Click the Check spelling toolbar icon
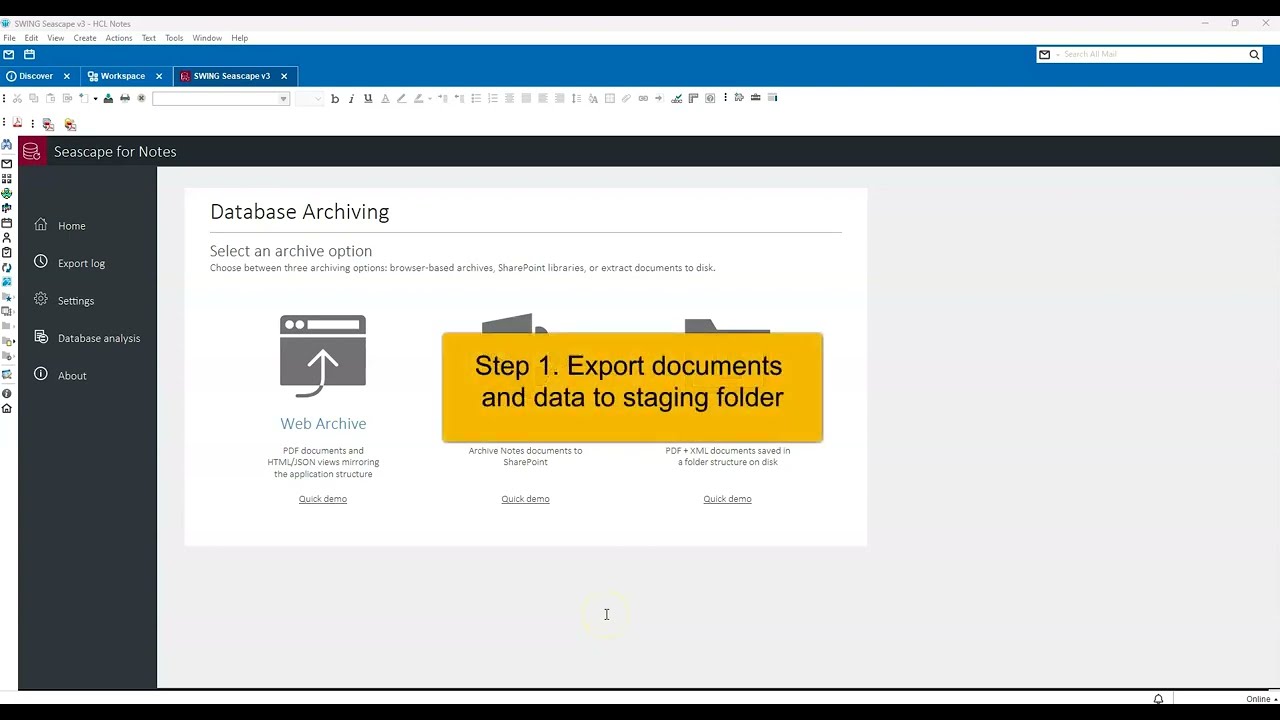Screen dimensions: 1280x720 [677, 98]
